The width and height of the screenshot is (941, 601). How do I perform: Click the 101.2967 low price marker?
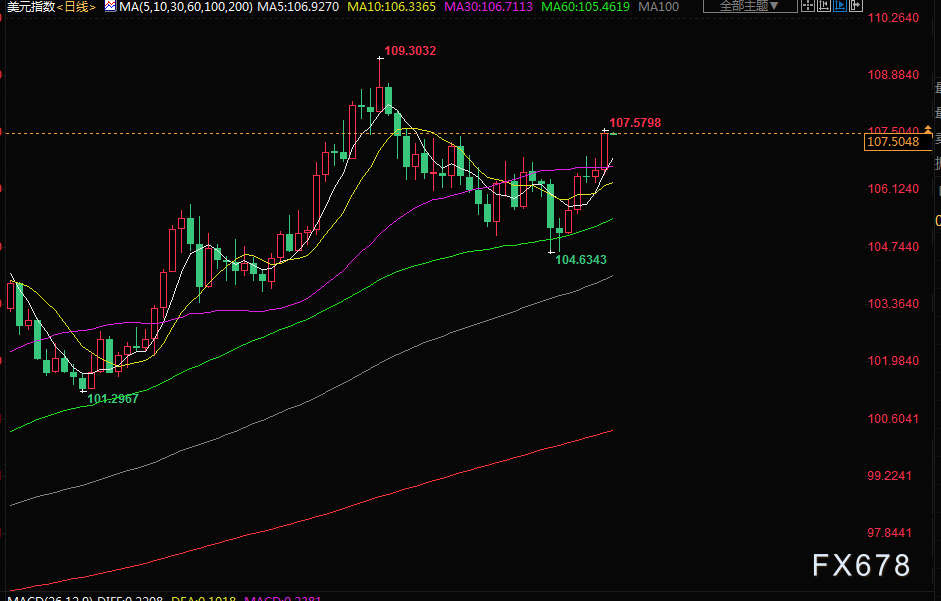[113, 399]
